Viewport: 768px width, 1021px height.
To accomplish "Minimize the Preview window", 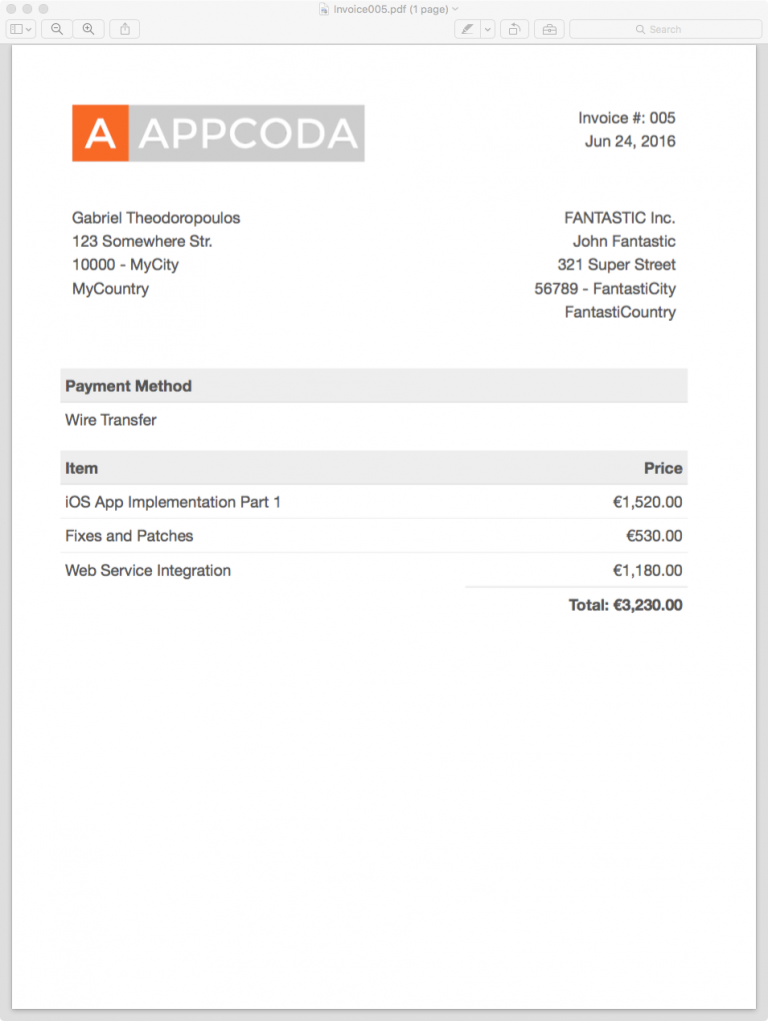I will pyautogui.click(x=26, y=9).
